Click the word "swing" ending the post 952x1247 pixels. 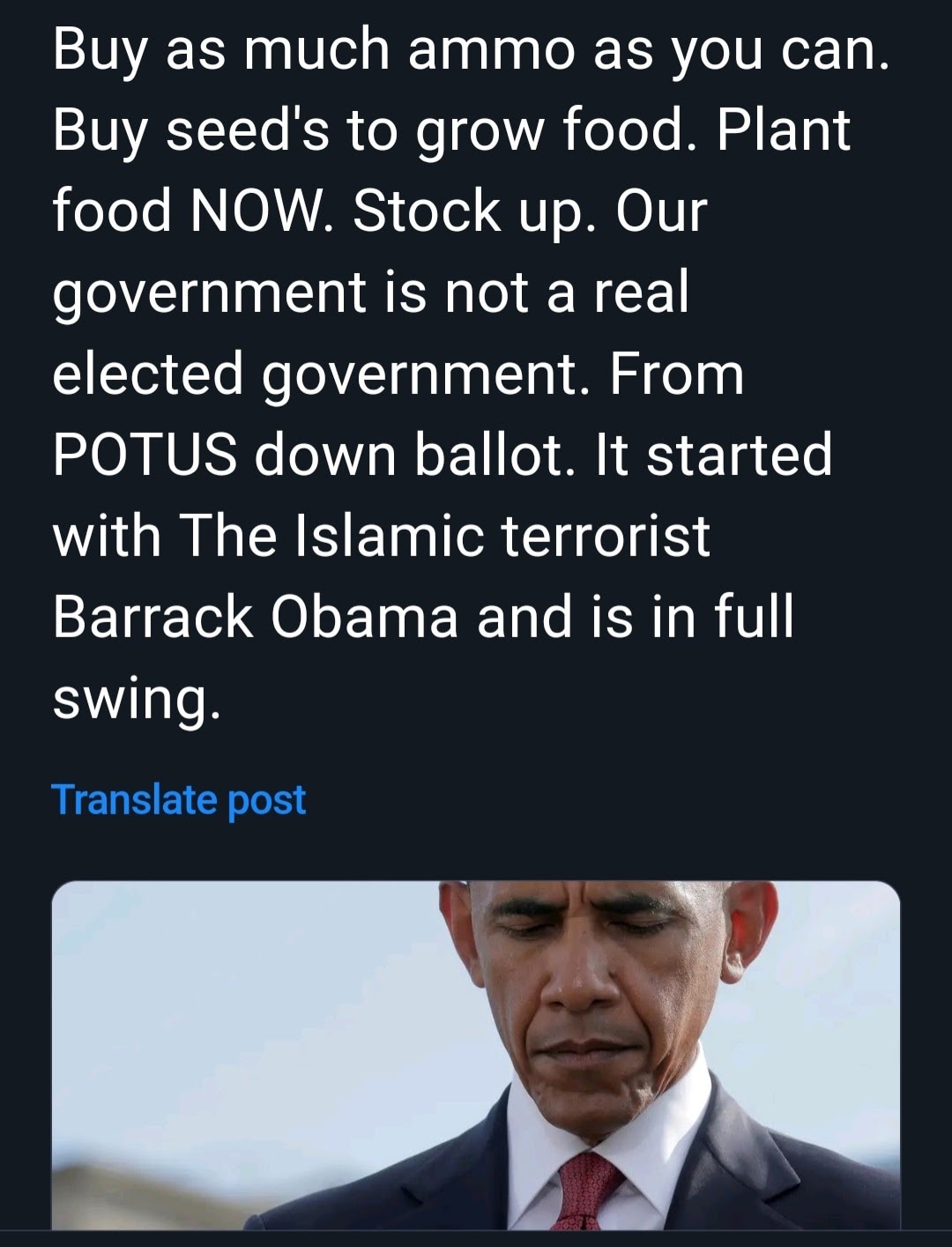click(130, 701)
